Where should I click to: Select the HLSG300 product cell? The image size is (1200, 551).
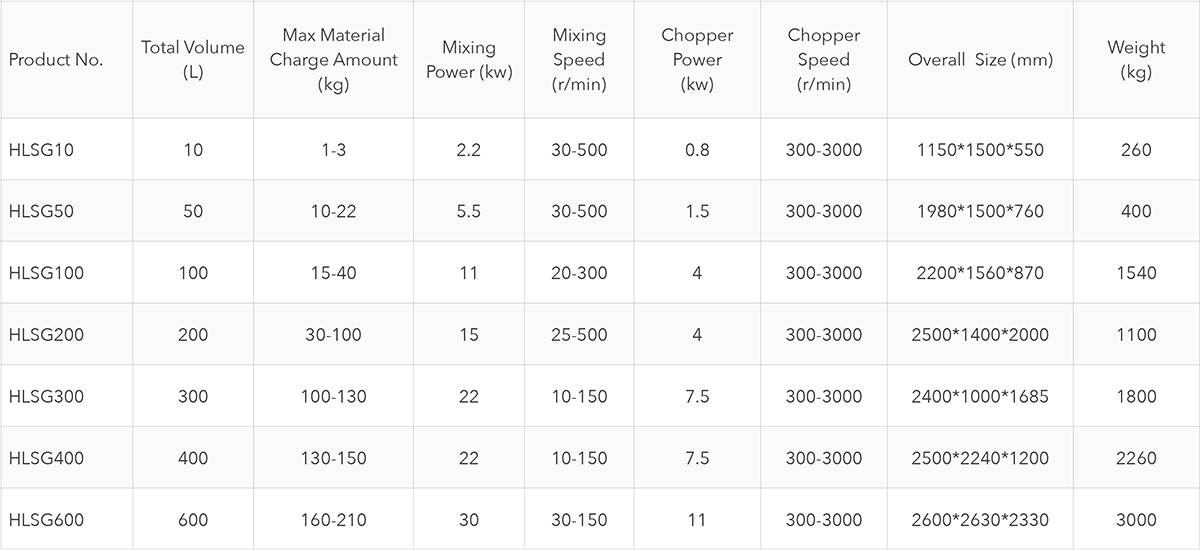coord(46,396)
